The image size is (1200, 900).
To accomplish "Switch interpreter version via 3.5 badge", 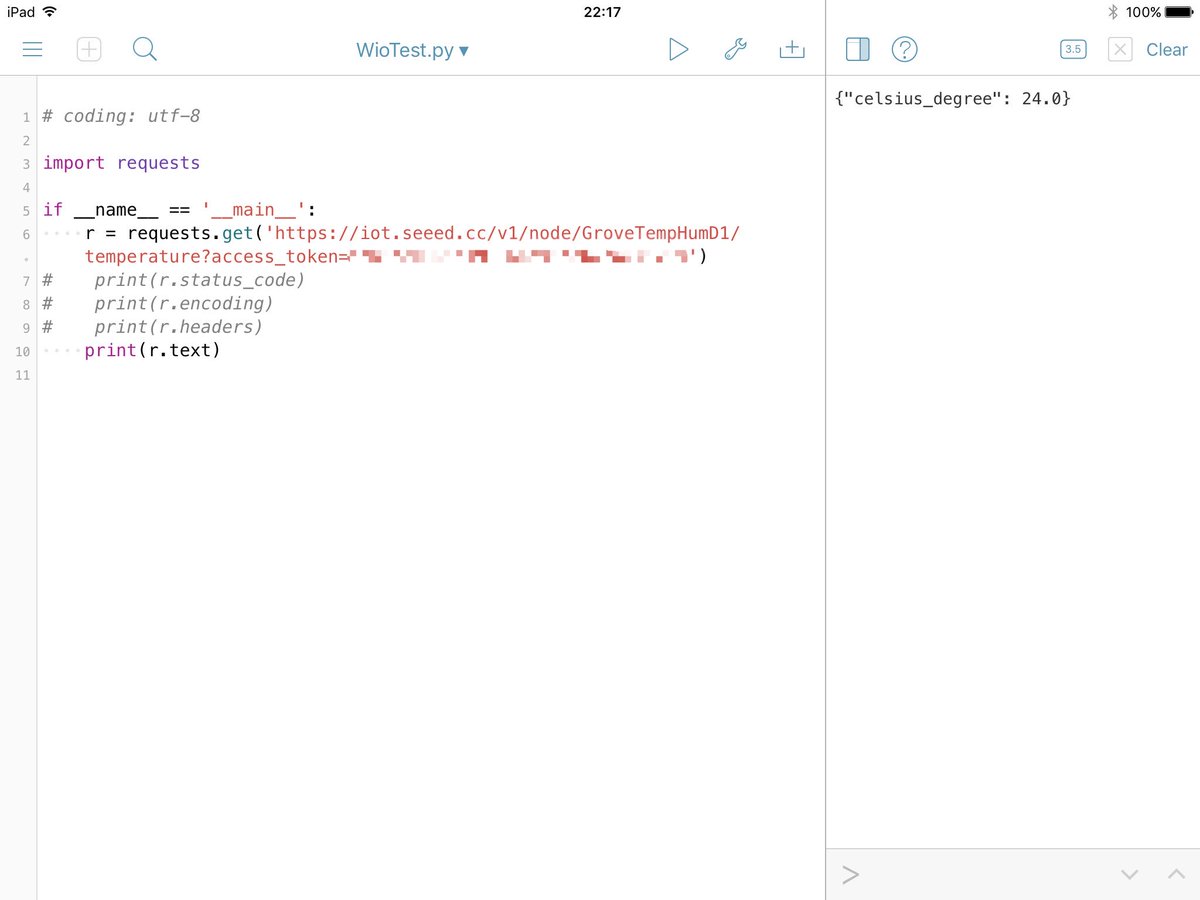I will (1072, 48).
